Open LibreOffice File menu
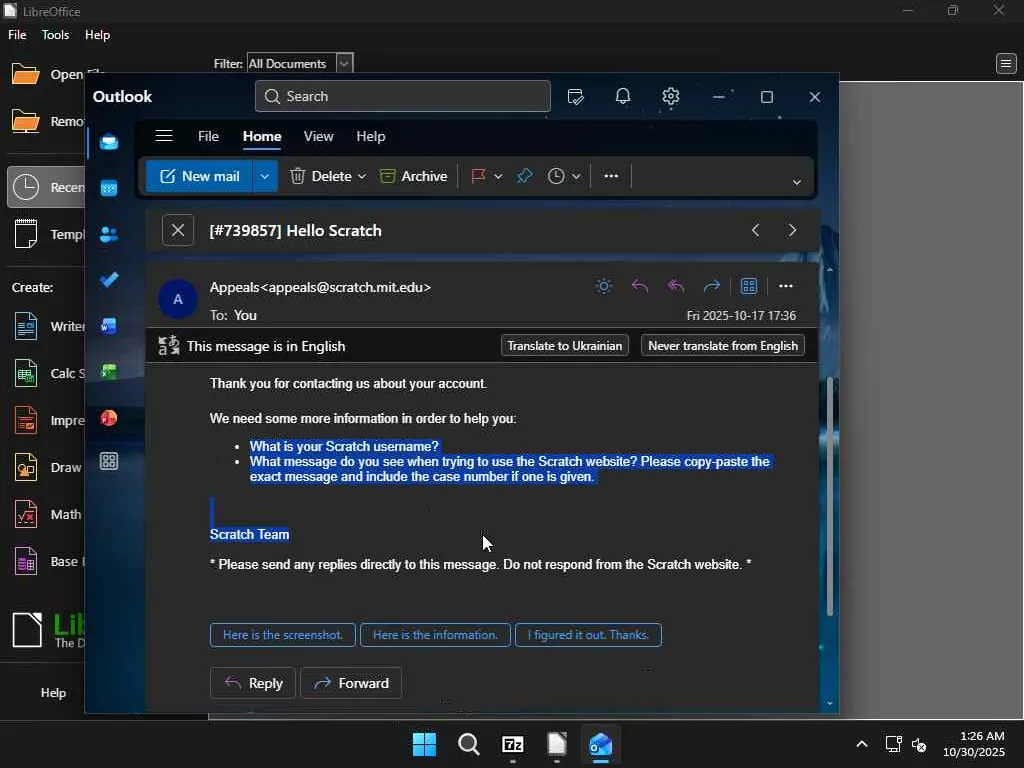 coord(17,35)
